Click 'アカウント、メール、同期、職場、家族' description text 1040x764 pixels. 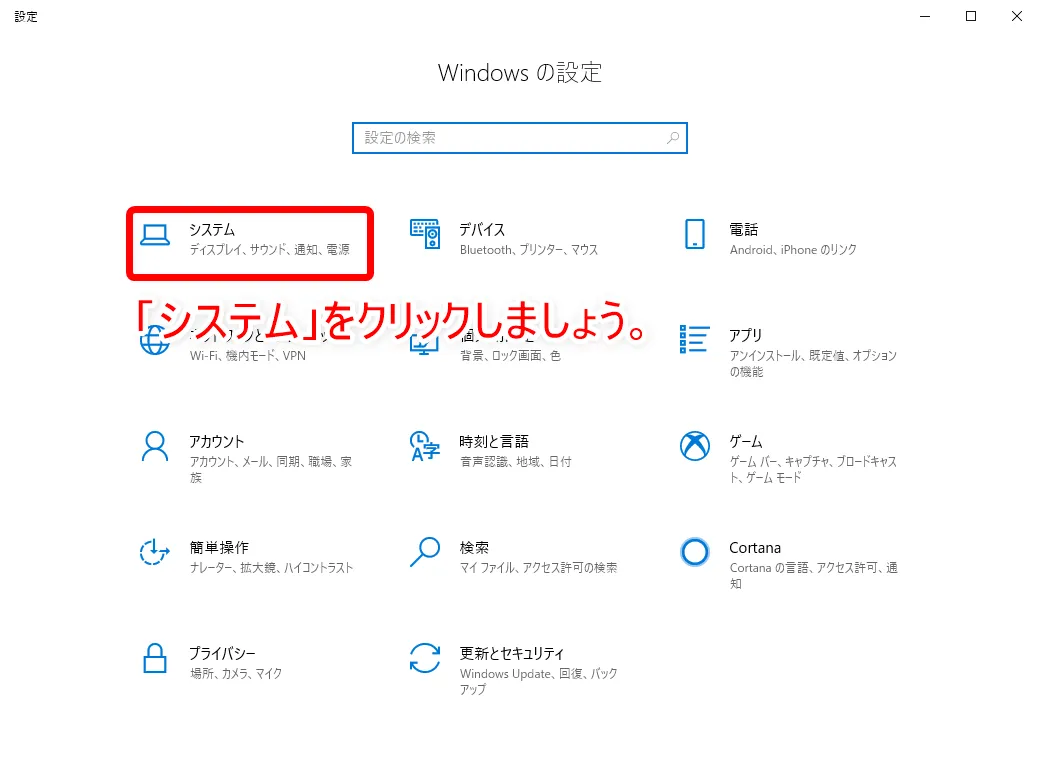click(x=271, y=470)
